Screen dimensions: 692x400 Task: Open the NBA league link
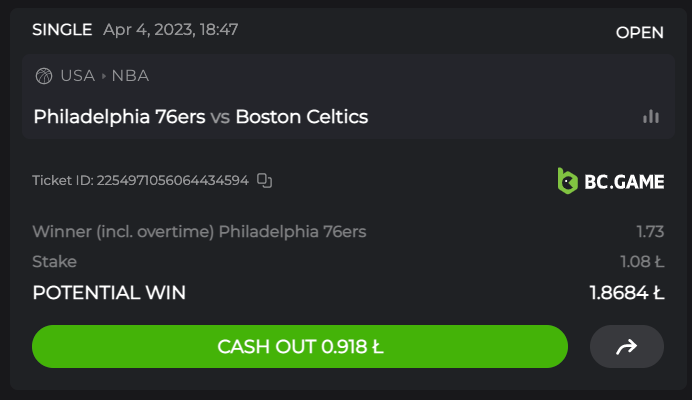[130, 76]
